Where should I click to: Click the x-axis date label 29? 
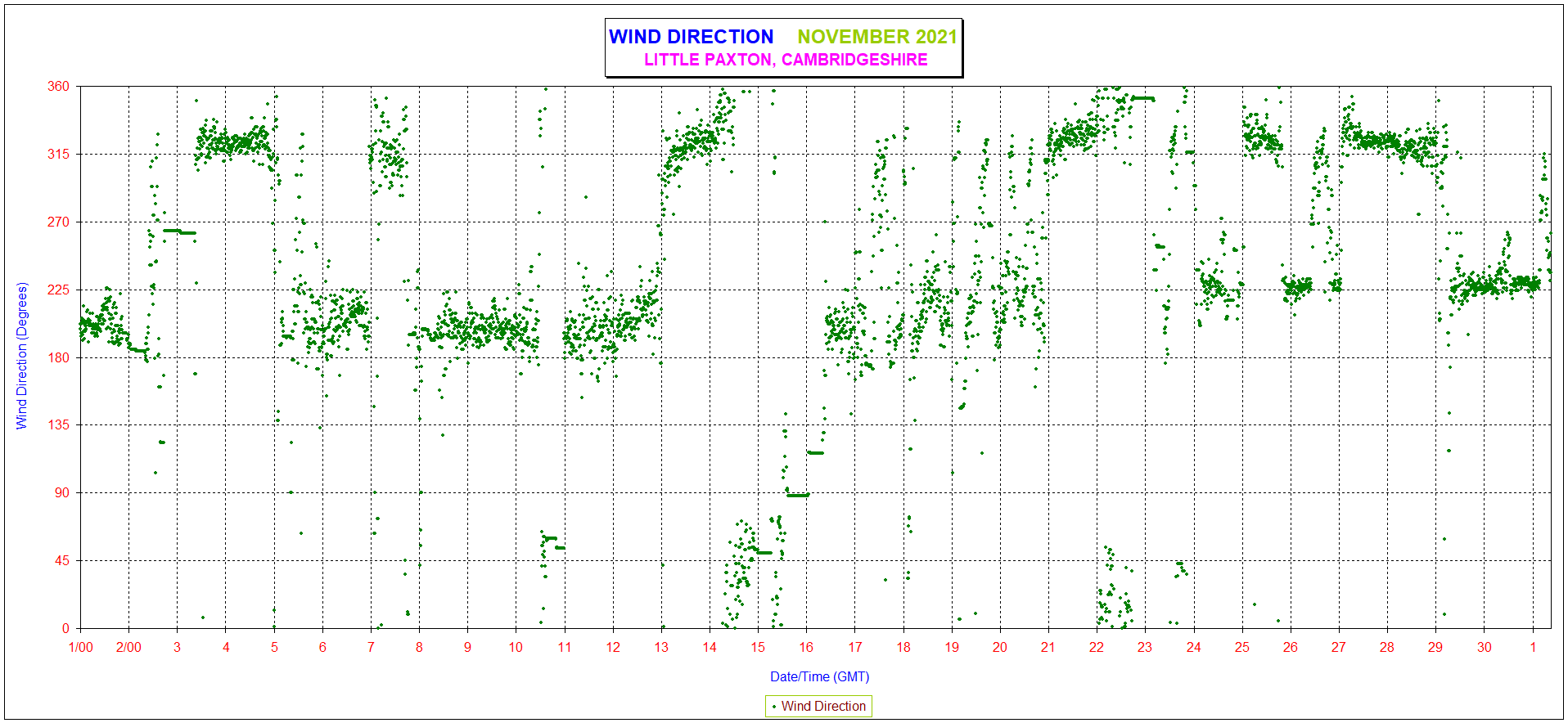coord(1435,647)
